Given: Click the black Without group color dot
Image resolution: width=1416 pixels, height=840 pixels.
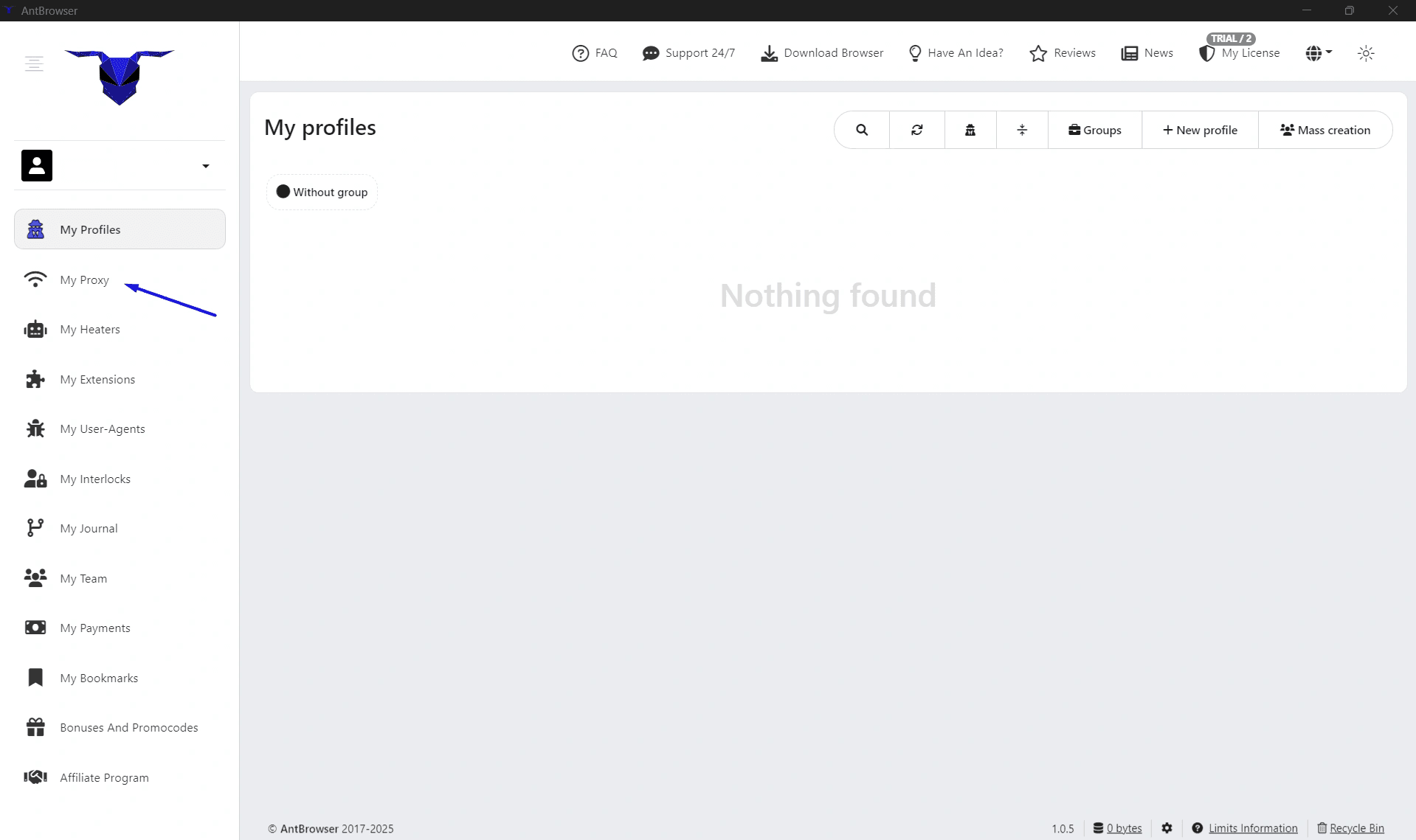Looking at the screenshot, I should tap(283, 192).
